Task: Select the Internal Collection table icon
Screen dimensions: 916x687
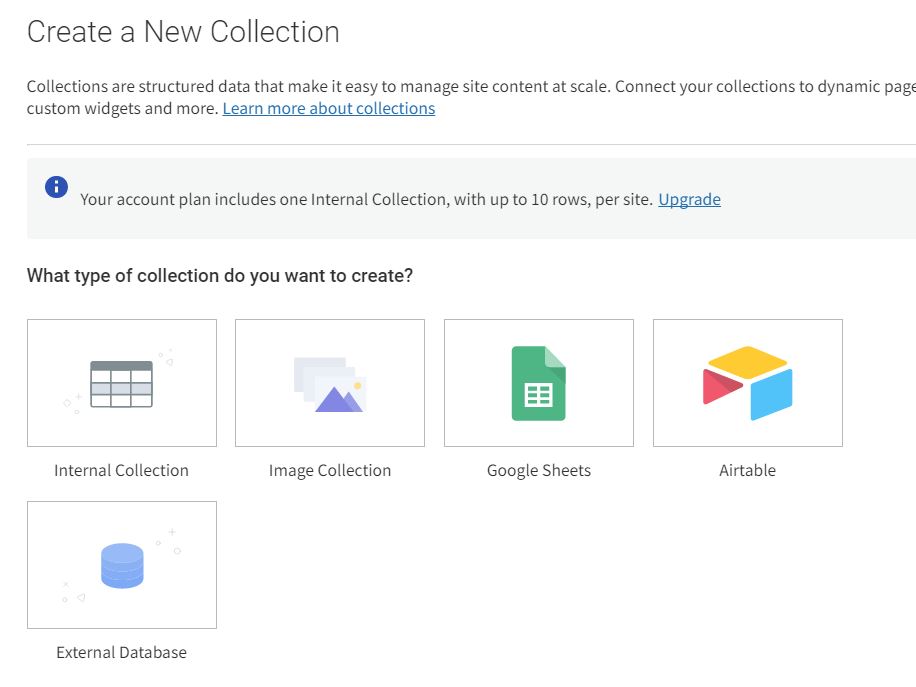Action: [x=122, y=383]
